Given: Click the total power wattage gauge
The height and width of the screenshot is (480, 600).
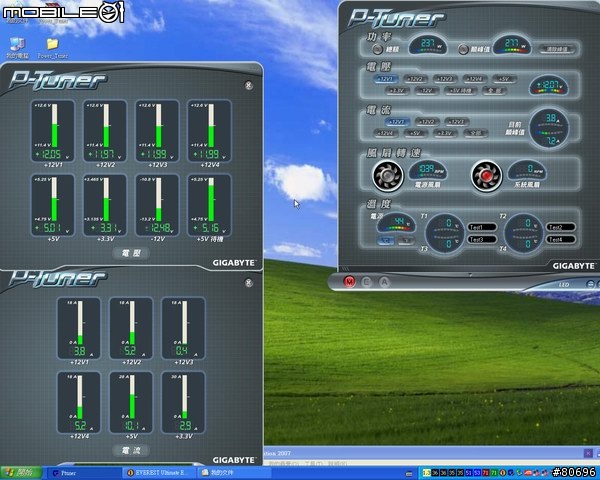Looking at the screenshot, I should [428, 44].
